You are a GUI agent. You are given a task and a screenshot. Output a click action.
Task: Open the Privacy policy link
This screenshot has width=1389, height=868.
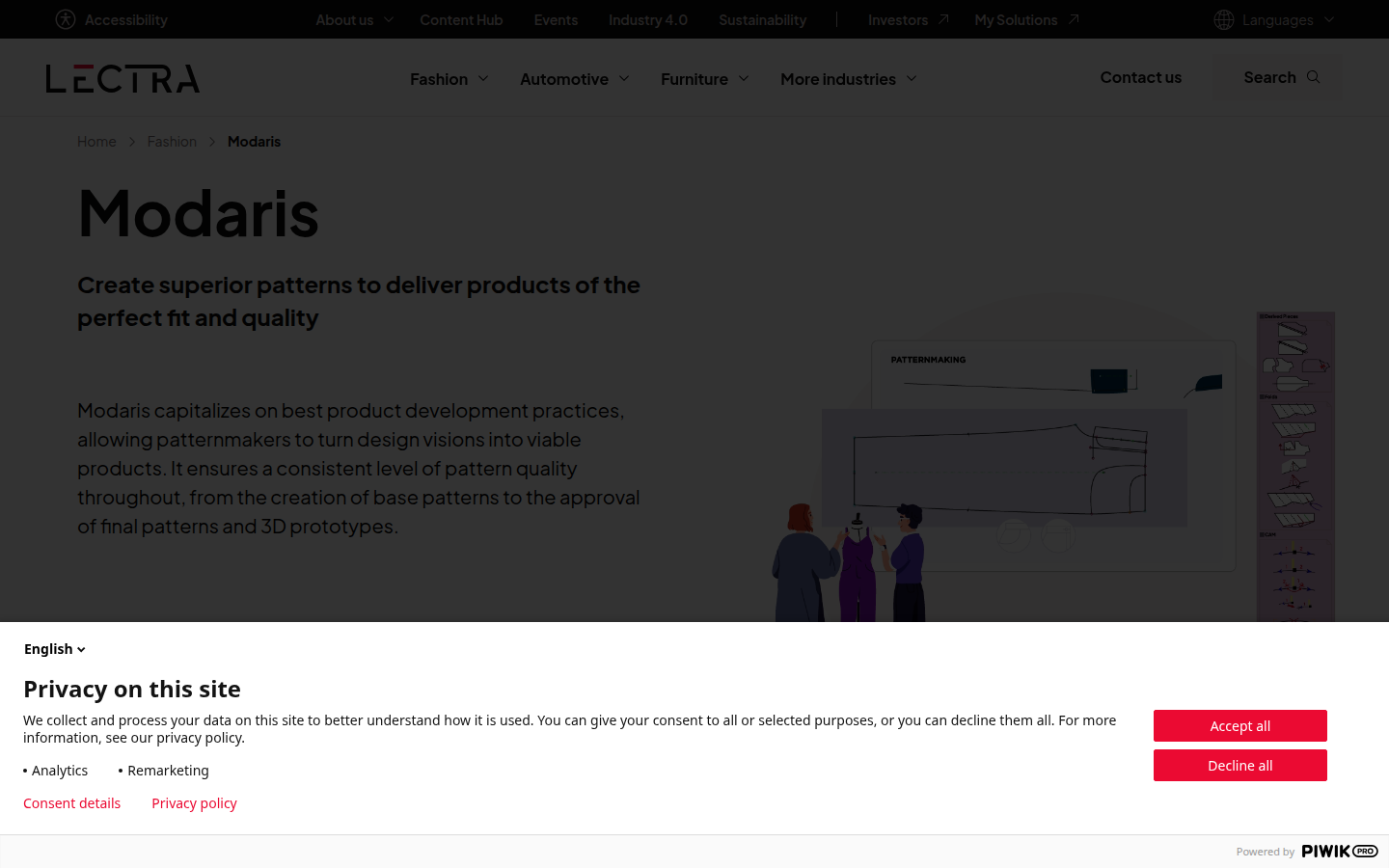coord(194,803)
